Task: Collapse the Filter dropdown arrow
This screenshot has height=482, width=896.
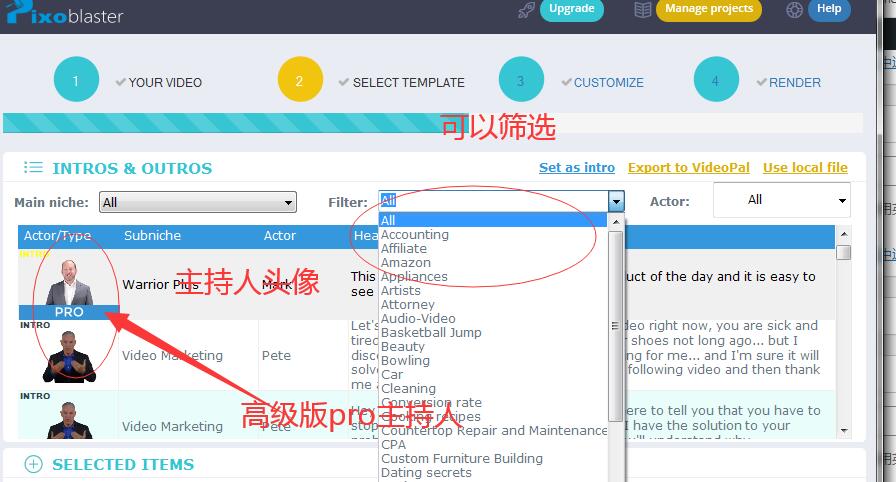Action: (616, 202)
